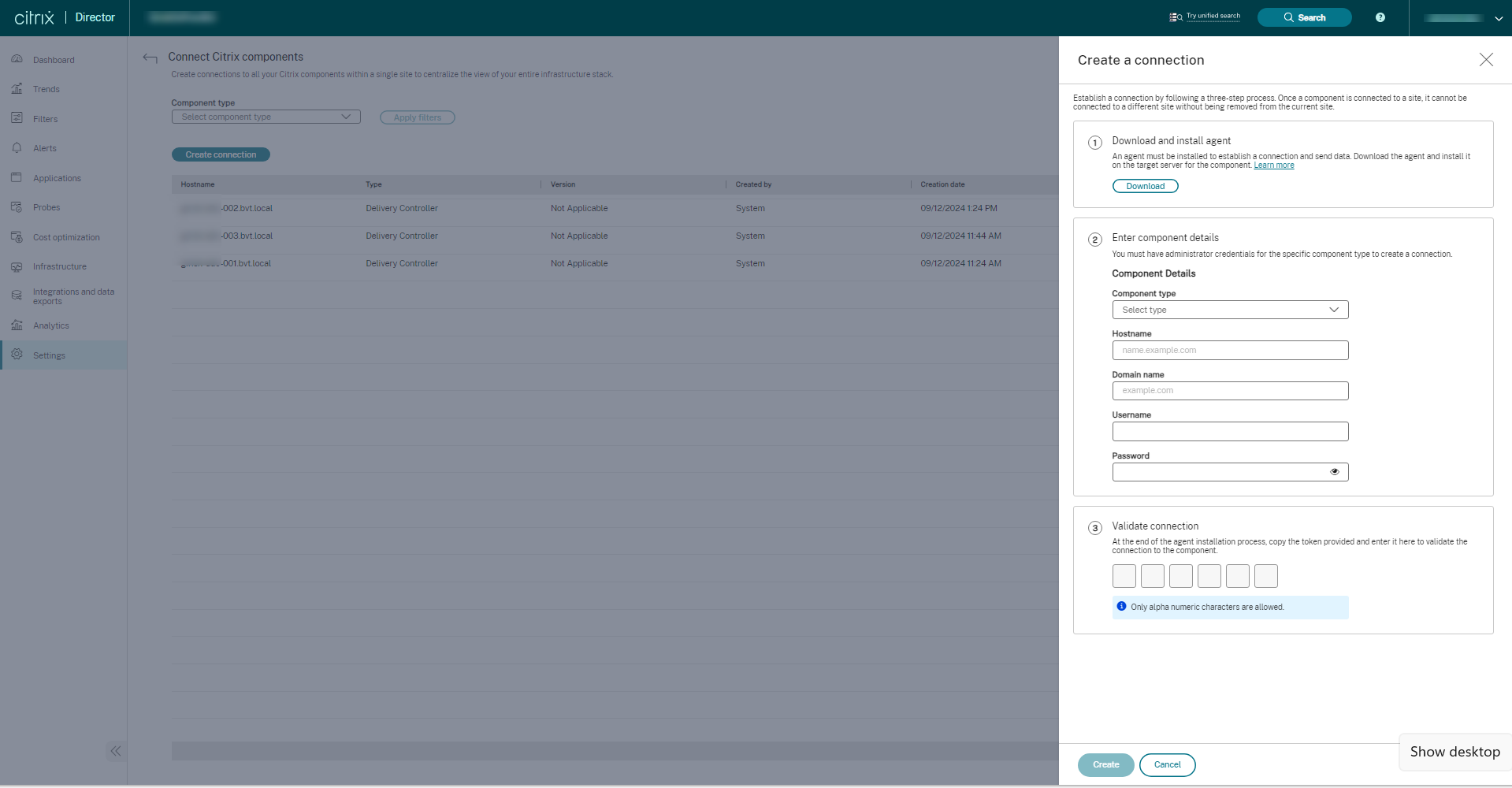Click the help question mark icon
1512x788 pixels.
point(1380,17)
